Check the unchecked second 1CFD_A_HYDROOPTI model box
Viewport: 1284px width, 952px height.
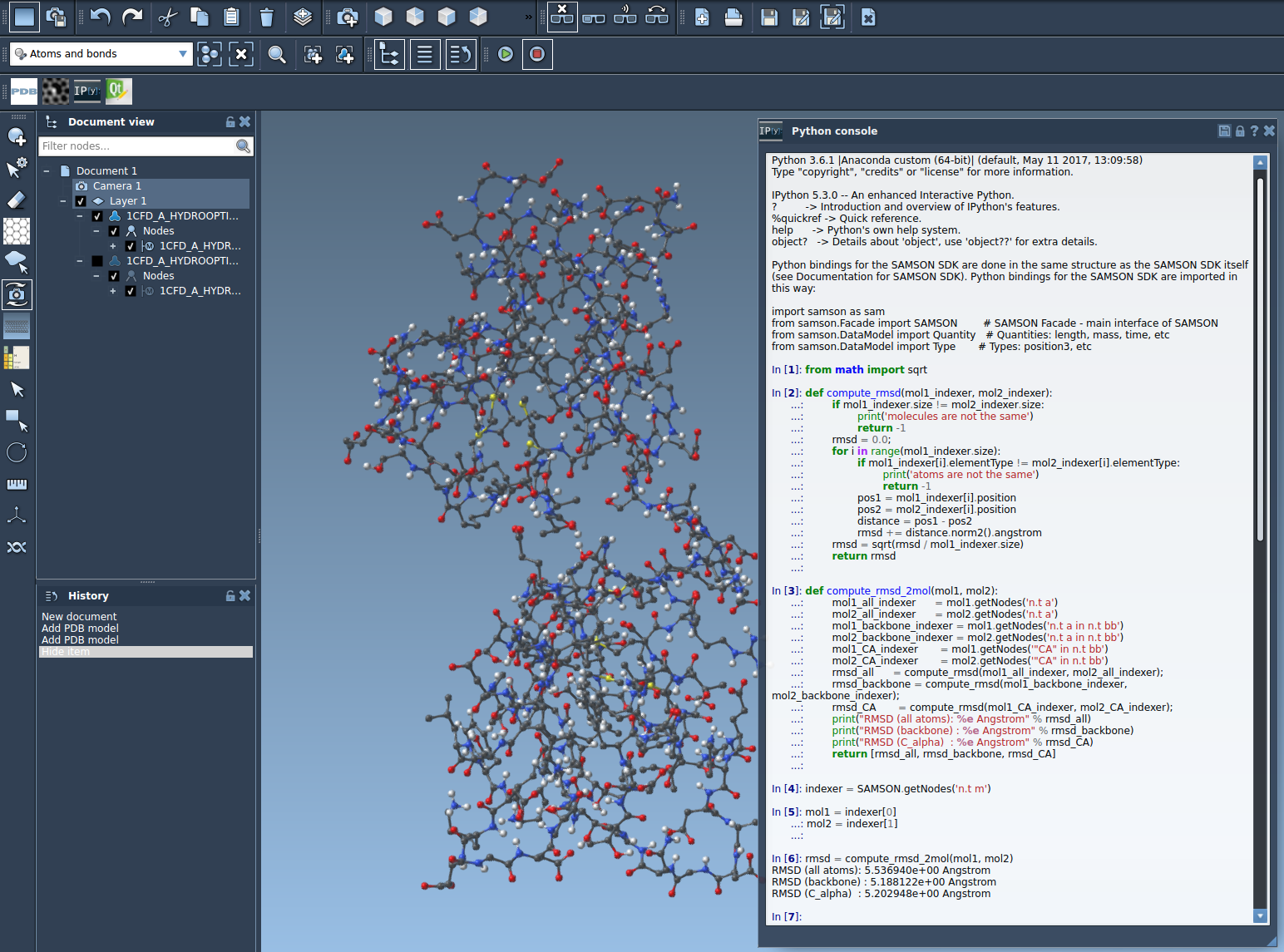click(97, 261)
